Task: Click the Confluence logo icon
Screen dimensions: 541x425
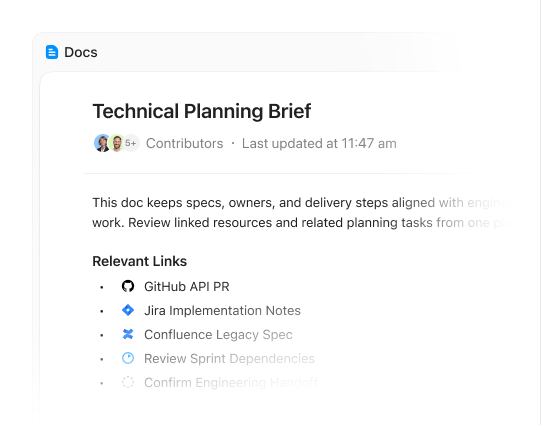Action: pyautogui.click(x=128, y=334)
